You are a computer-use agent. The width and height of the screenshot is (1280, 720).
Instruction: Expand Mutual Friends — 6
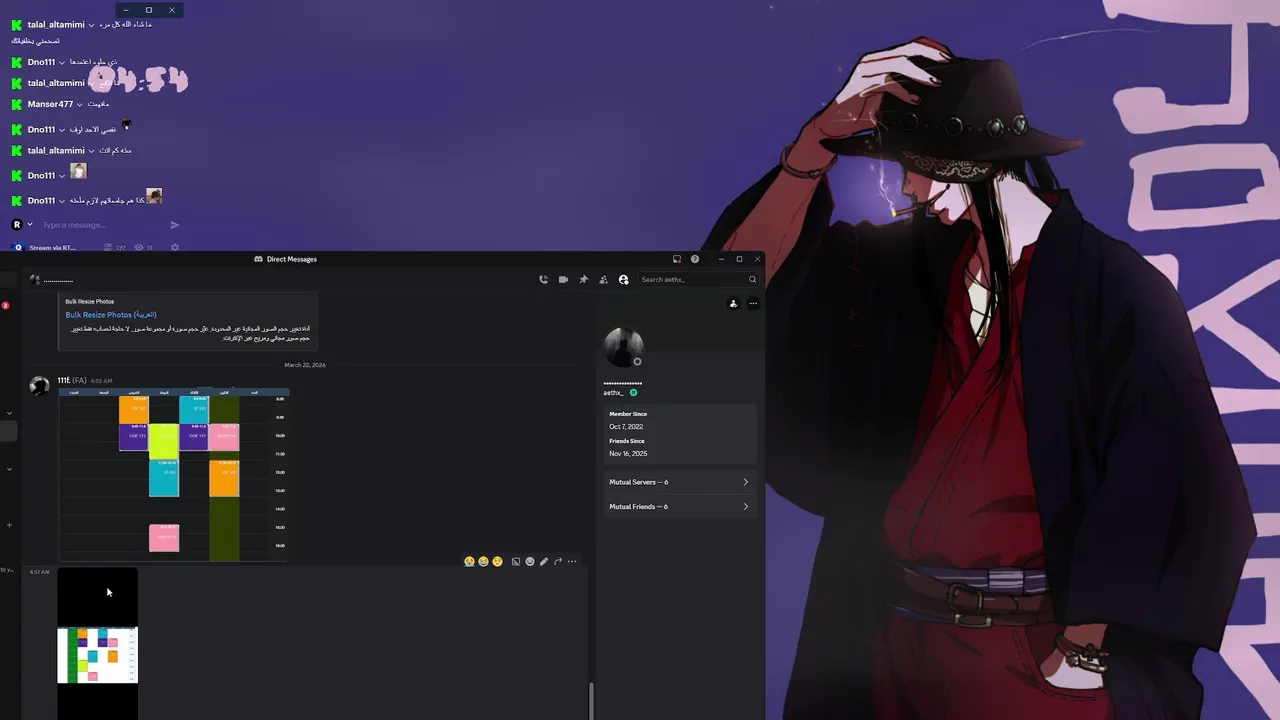(678, 506)
